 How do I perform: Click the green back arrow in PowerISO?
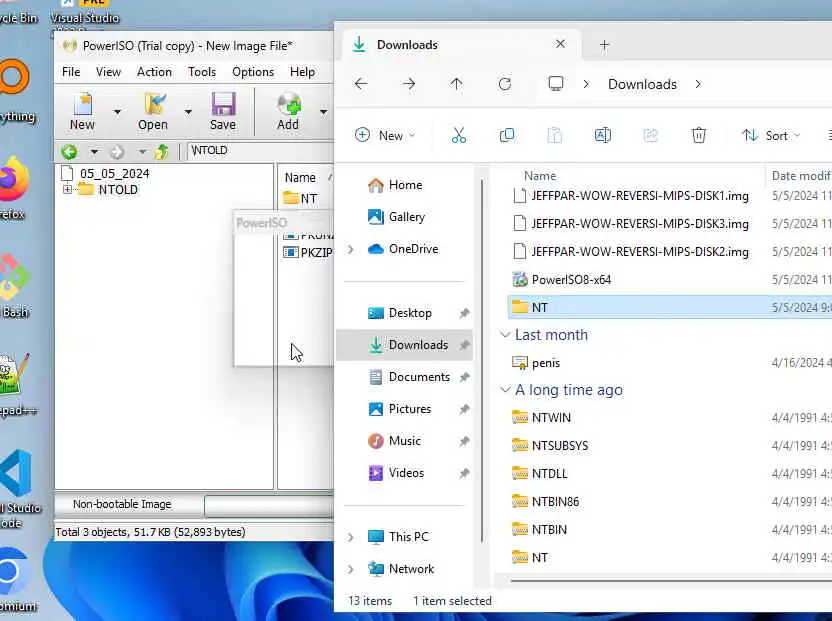[x=69, y=152]
